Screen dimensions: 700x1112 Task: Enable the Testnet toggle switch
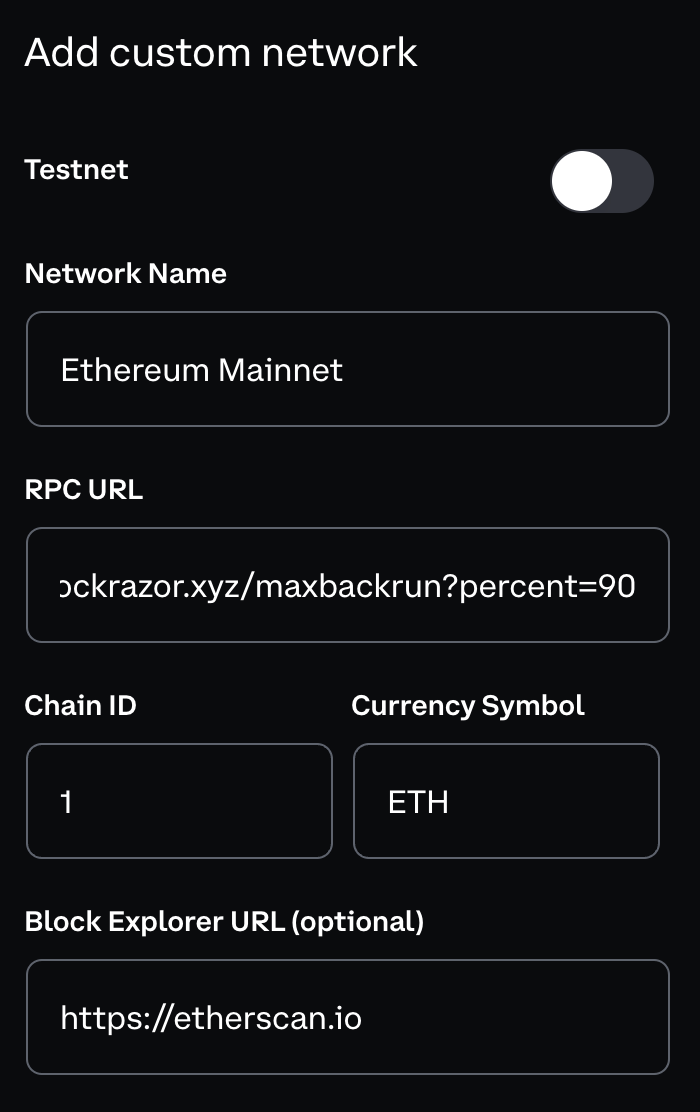(601, 182)
